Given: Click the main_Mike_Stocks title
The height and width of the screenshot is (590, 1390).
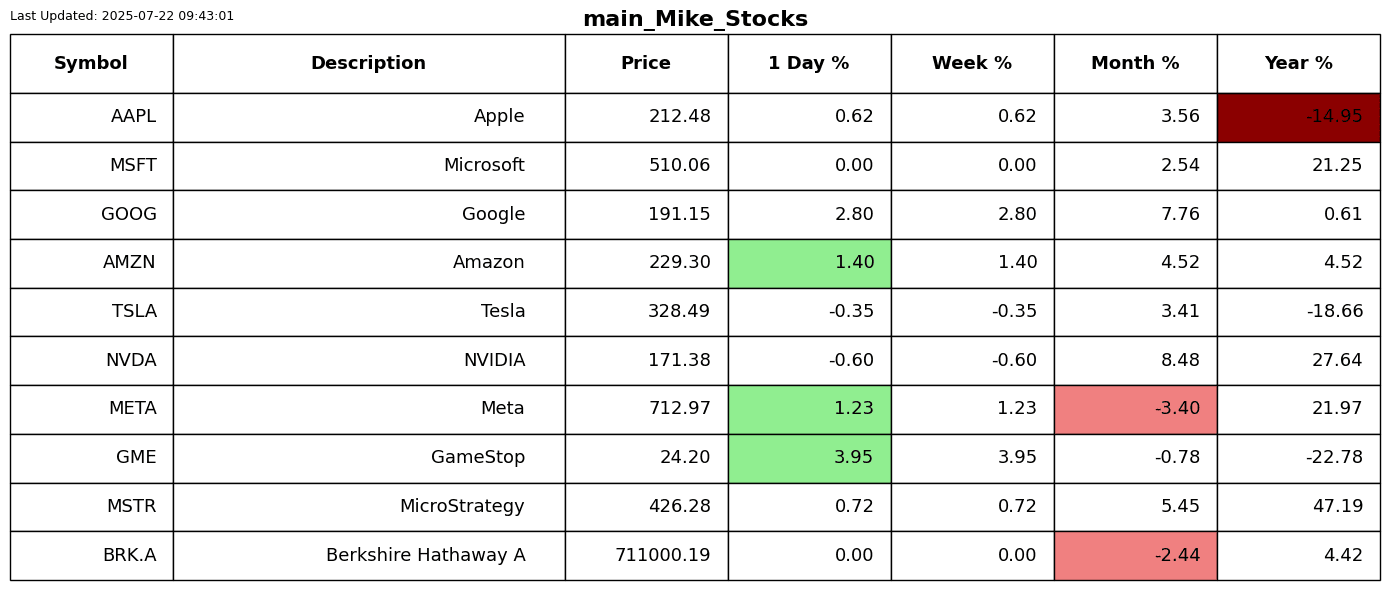Looking at the screenshot, I should click(x=695, y=19).
